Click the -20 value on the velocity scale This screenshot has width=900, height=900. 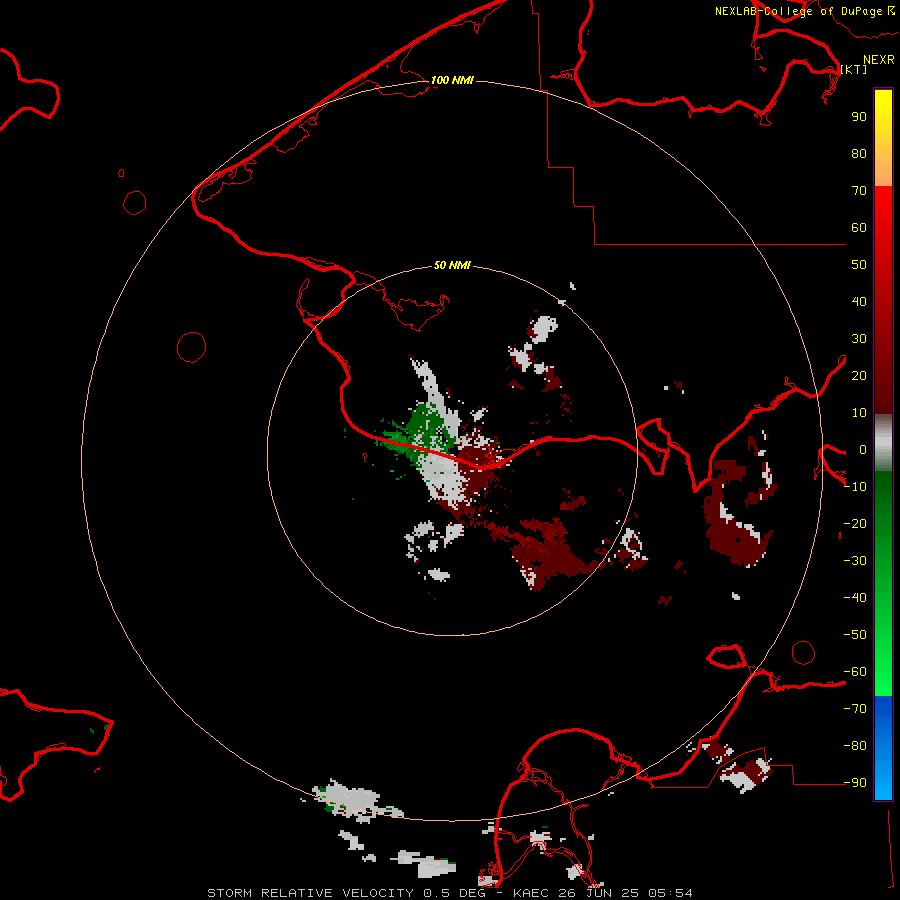point(855,523)
